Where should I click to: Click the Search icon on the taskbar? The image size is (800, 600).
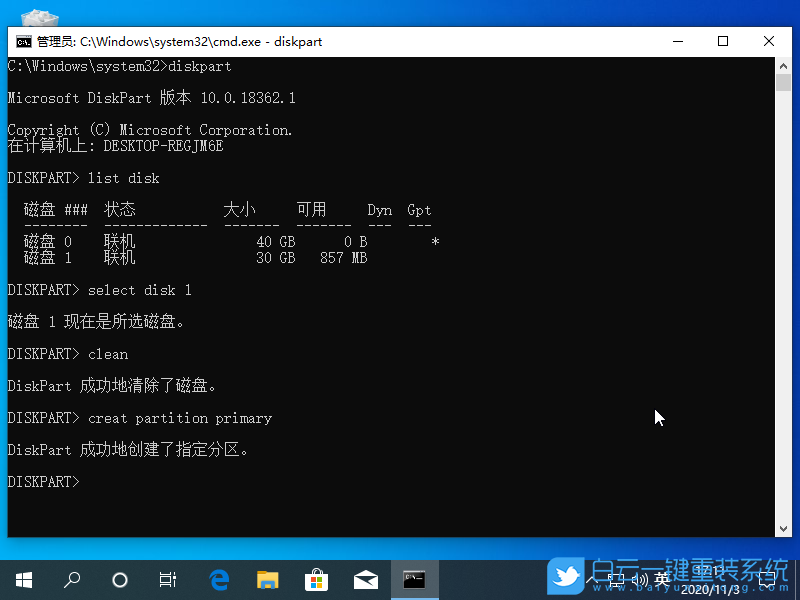tap(71, 580)
